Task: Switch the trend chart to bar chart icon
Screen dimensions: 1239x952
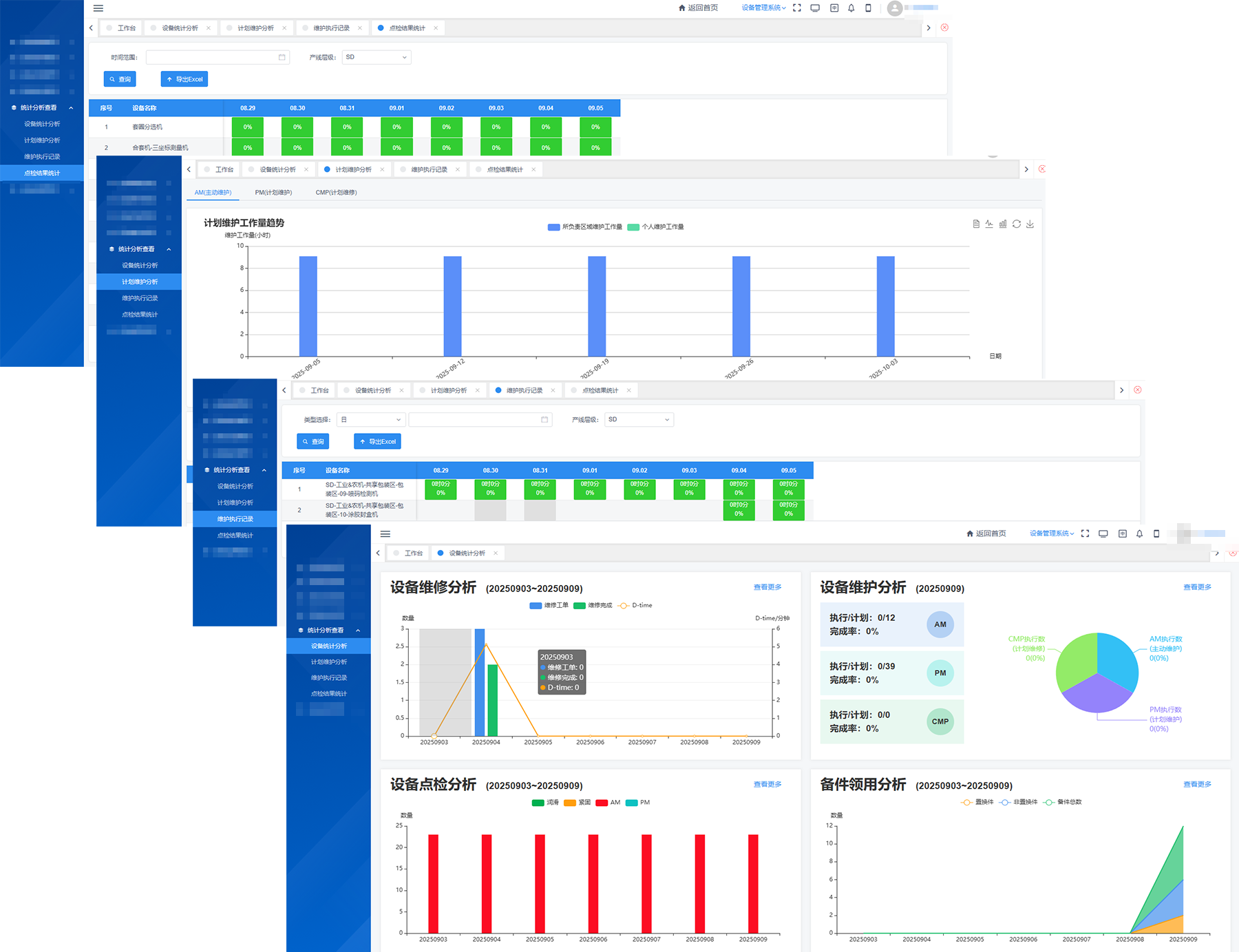Action: coord(1003,224)
